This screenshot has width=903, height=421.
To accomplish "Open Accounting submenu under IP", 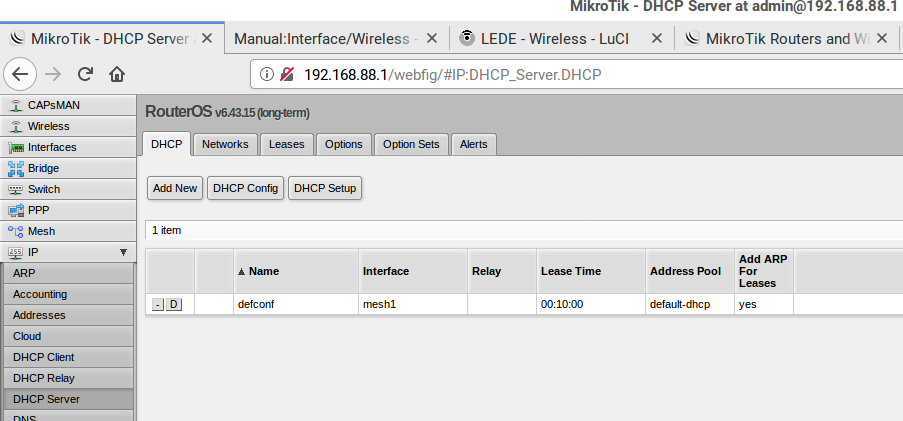I will point(68,294).
